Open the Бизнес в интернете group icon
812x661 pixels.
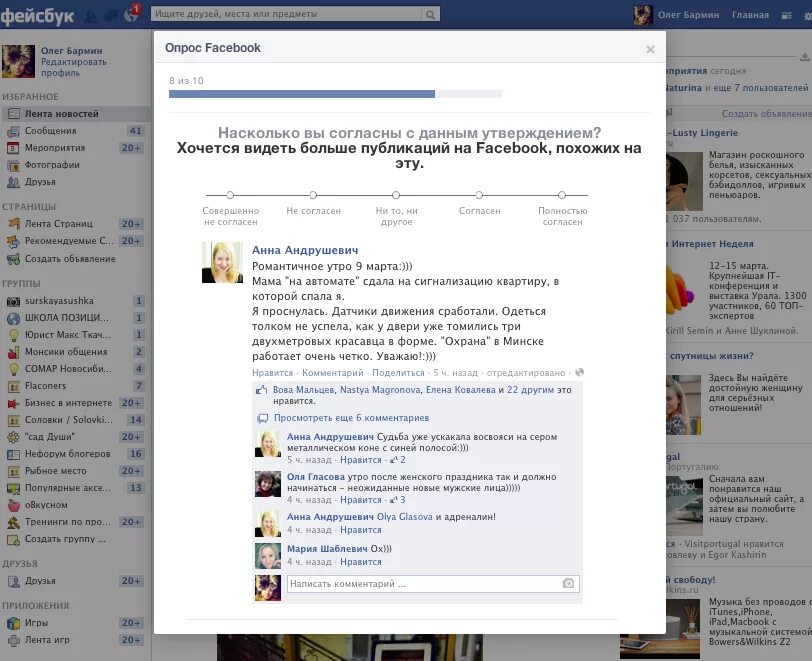point(13,403)
